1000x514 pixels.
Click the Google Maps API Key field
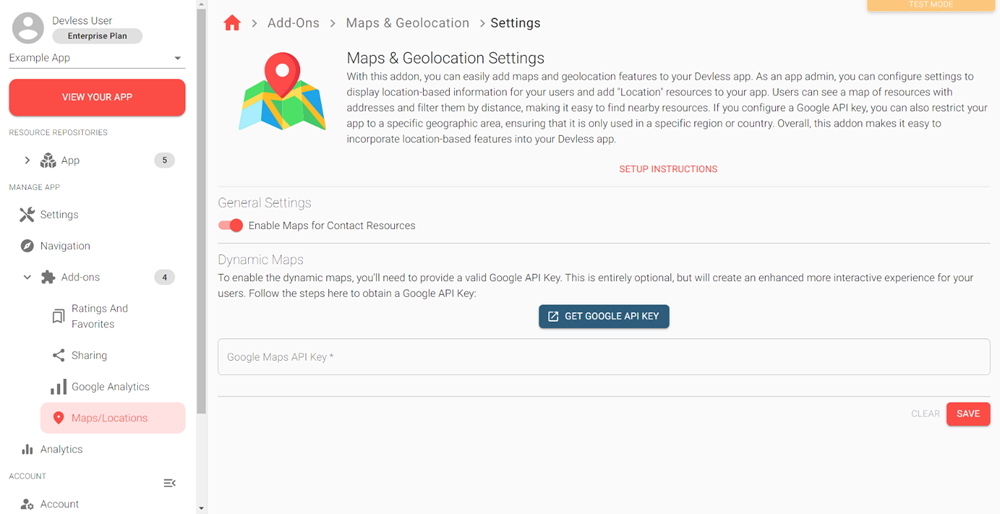(603, 357)
